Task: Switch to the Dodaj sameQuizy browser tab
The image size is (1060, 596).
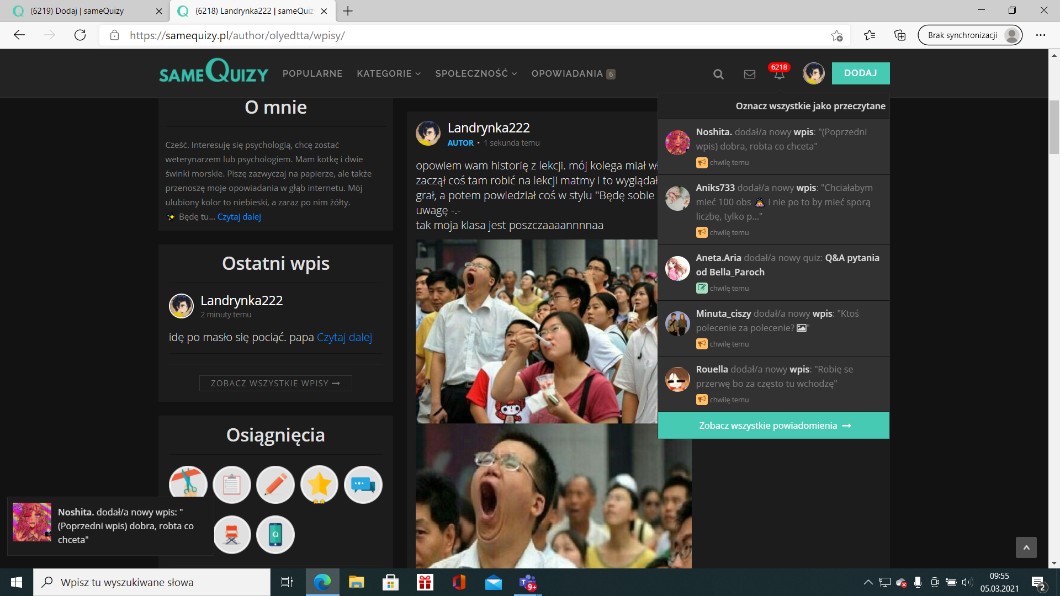Action: (84, 11)
